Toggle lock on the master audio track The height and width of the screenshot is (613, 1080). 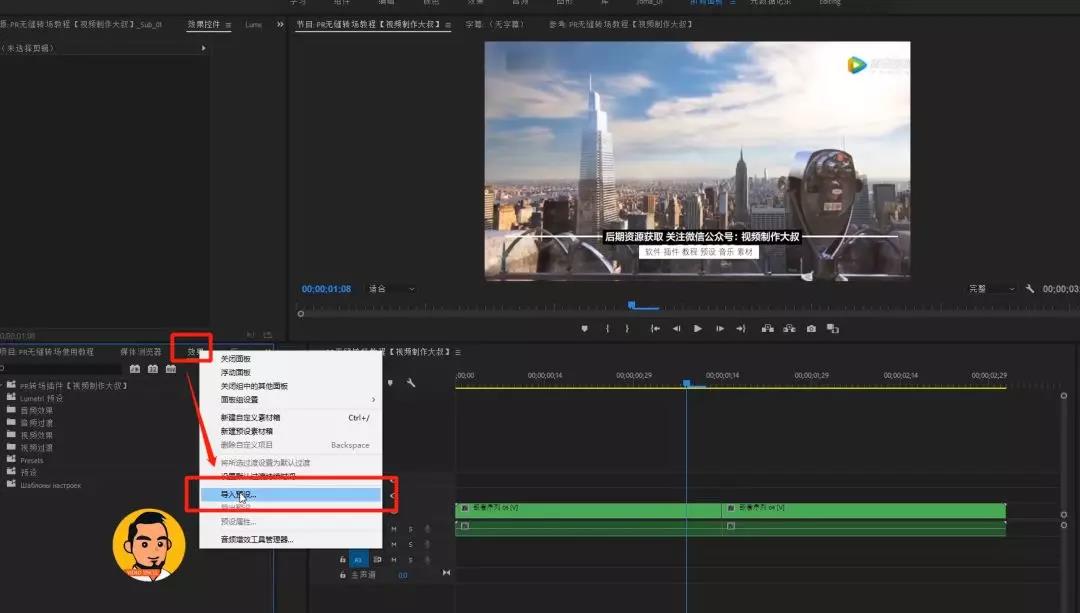click(x=342, y=574)
